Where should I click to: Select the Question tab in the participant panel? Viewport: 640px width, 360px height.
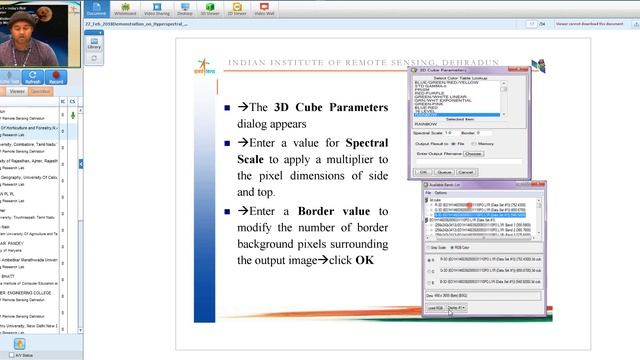41,92
